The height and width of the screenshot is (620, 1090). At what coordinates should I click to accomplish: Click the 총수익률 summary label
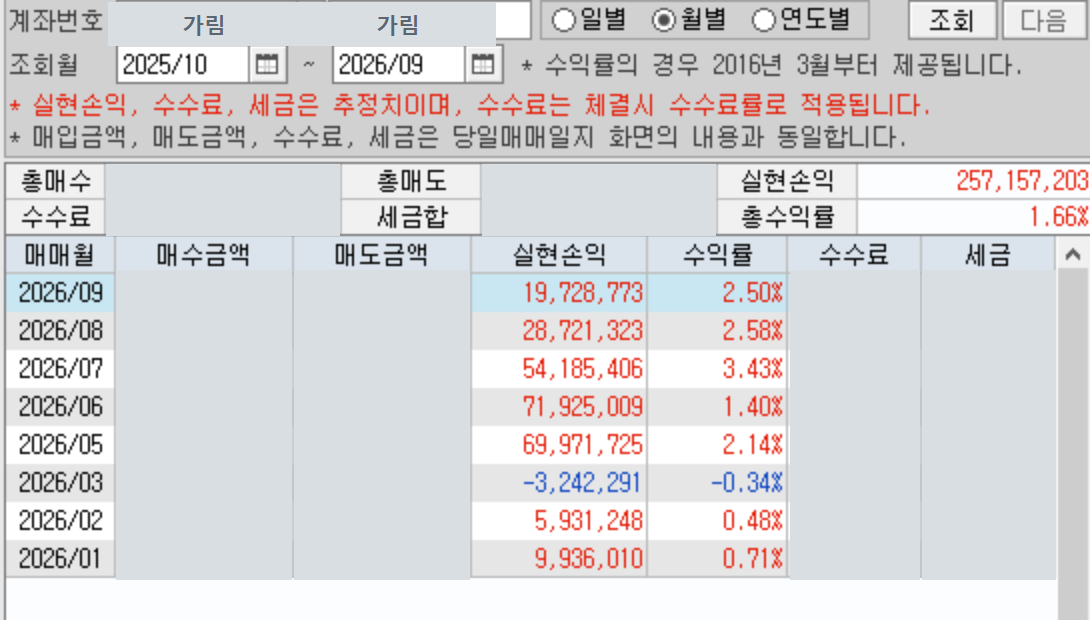point(787,218)
